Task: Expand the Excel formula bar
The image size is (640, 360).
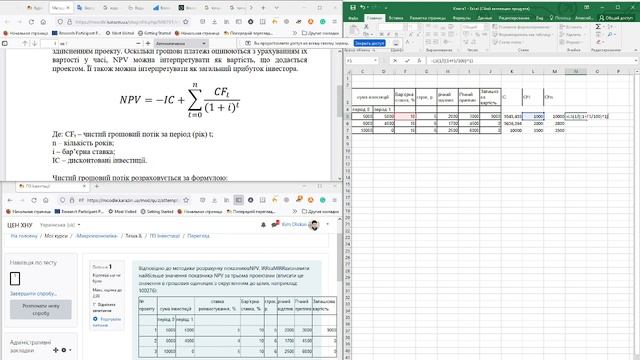Action: click(637, 60)
